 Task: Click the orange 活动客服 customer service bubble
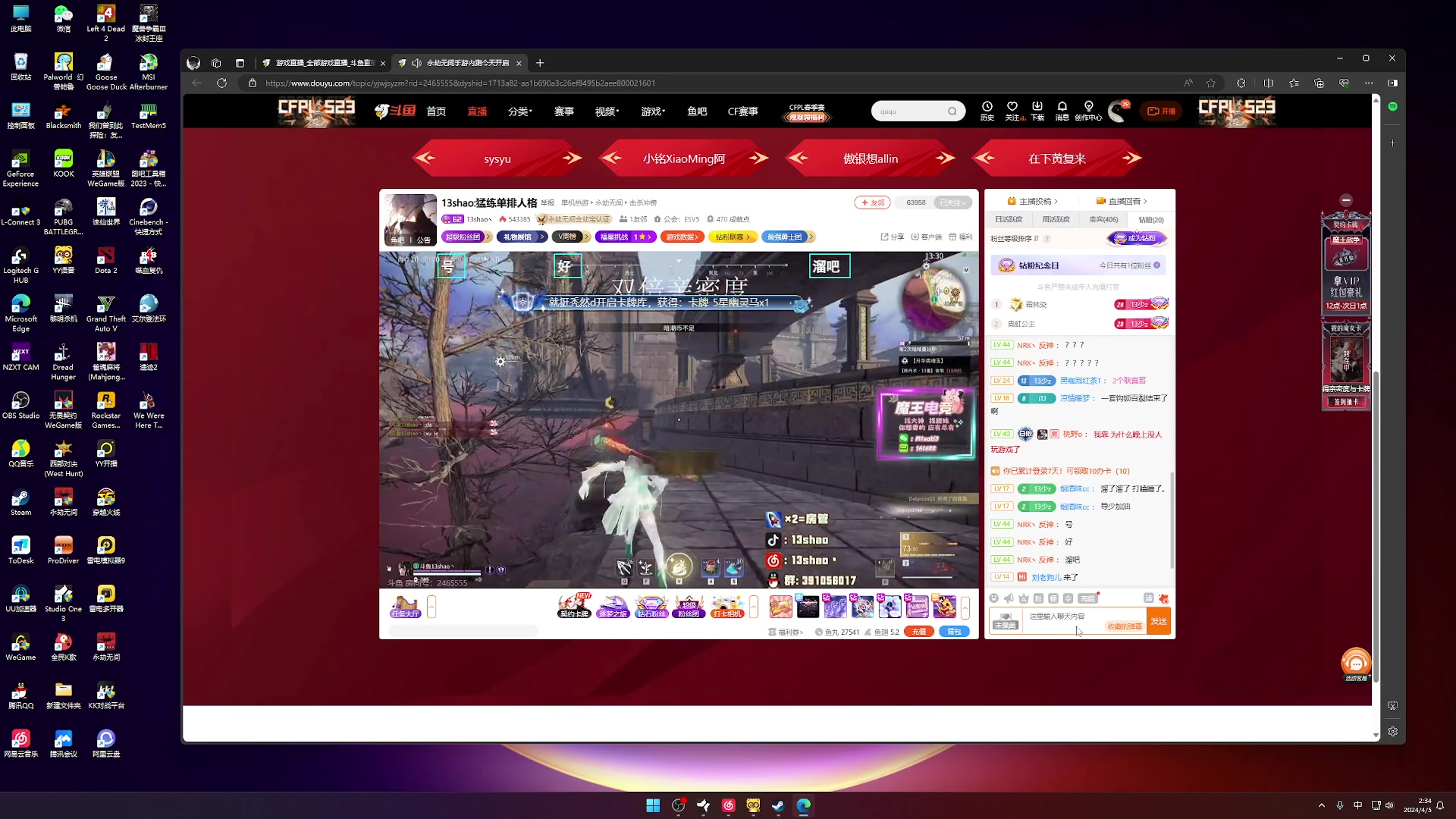coord(1356,664)
